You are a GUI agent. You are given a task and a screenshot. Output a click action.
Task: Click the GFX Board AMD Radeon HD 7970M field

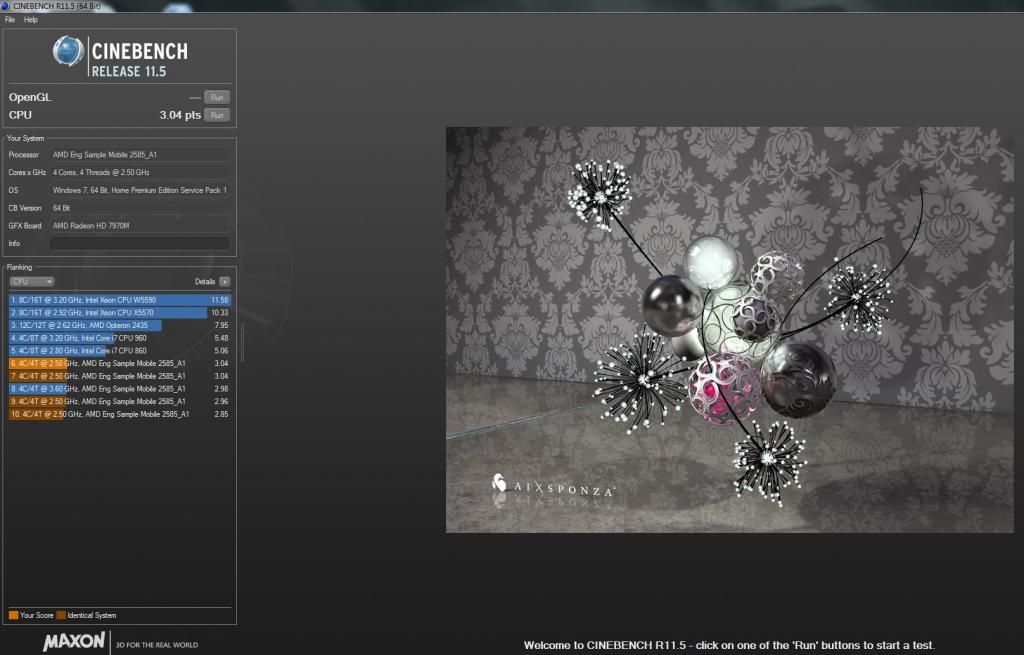click(x=140, y=225)
